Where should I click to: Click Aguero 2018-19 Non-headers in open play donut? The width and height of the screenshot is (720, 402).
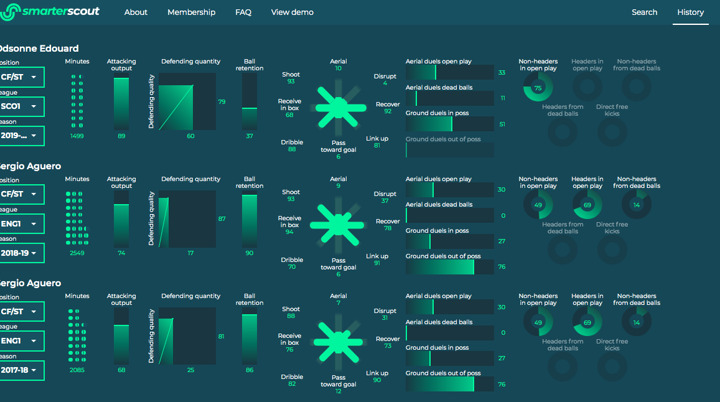pyautogui.click(x=538, y=204)
